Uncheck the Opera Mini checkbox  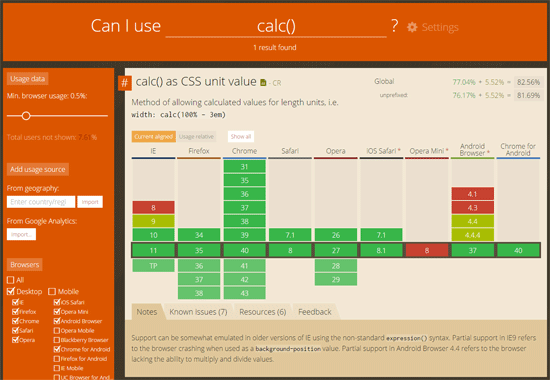tap(57, 312)
